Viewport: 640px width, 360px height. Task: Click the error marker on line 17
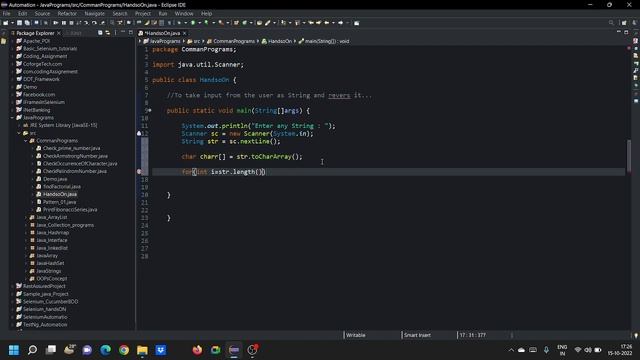[x=139, y=172]
